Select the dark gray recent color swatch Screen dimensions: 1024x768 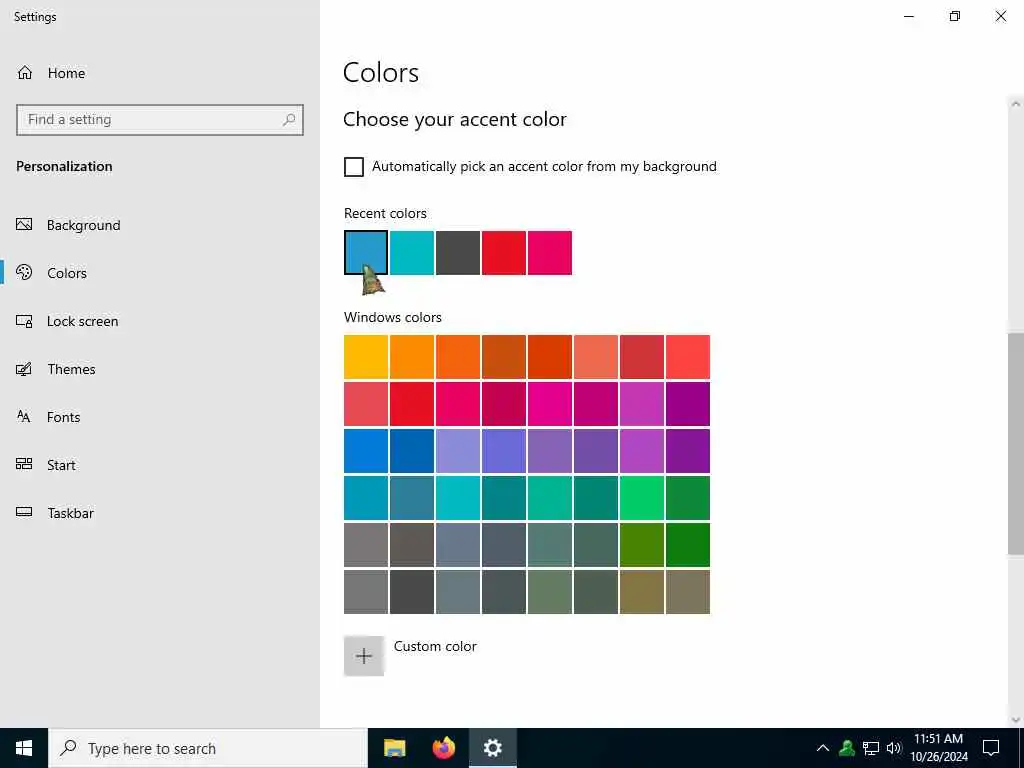(x=458, y=253)
